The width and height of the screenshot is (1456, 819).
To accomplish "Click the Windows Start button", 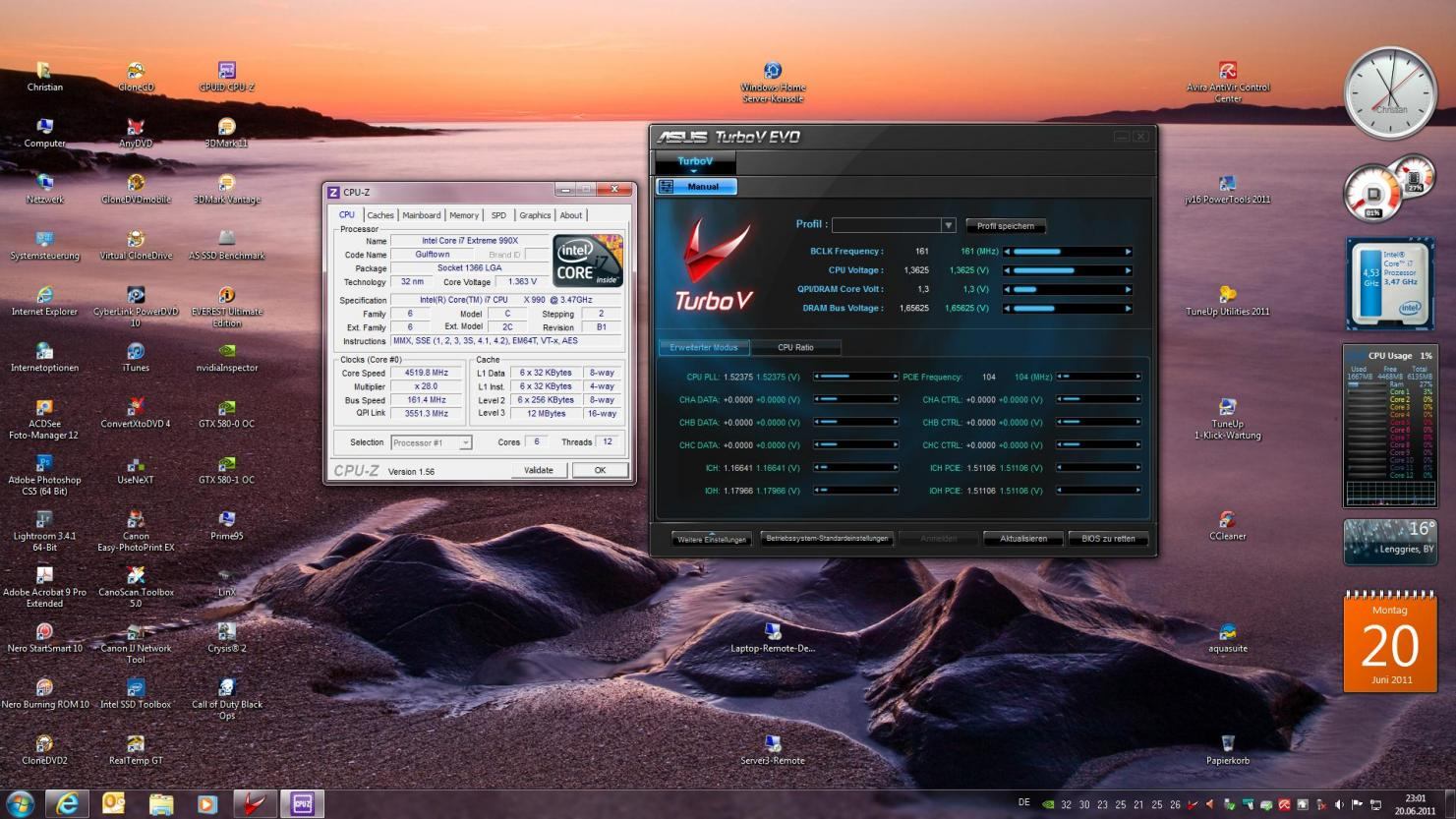I will 21,803.
